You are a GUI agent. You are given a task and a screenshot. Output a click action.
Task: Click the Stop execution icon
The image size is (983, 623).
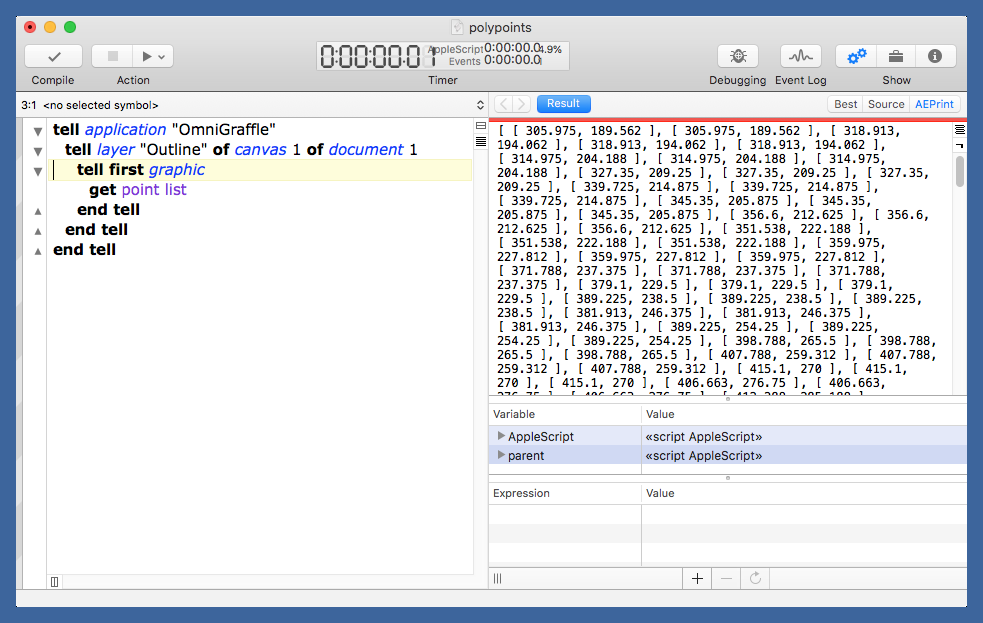point(111,56)
